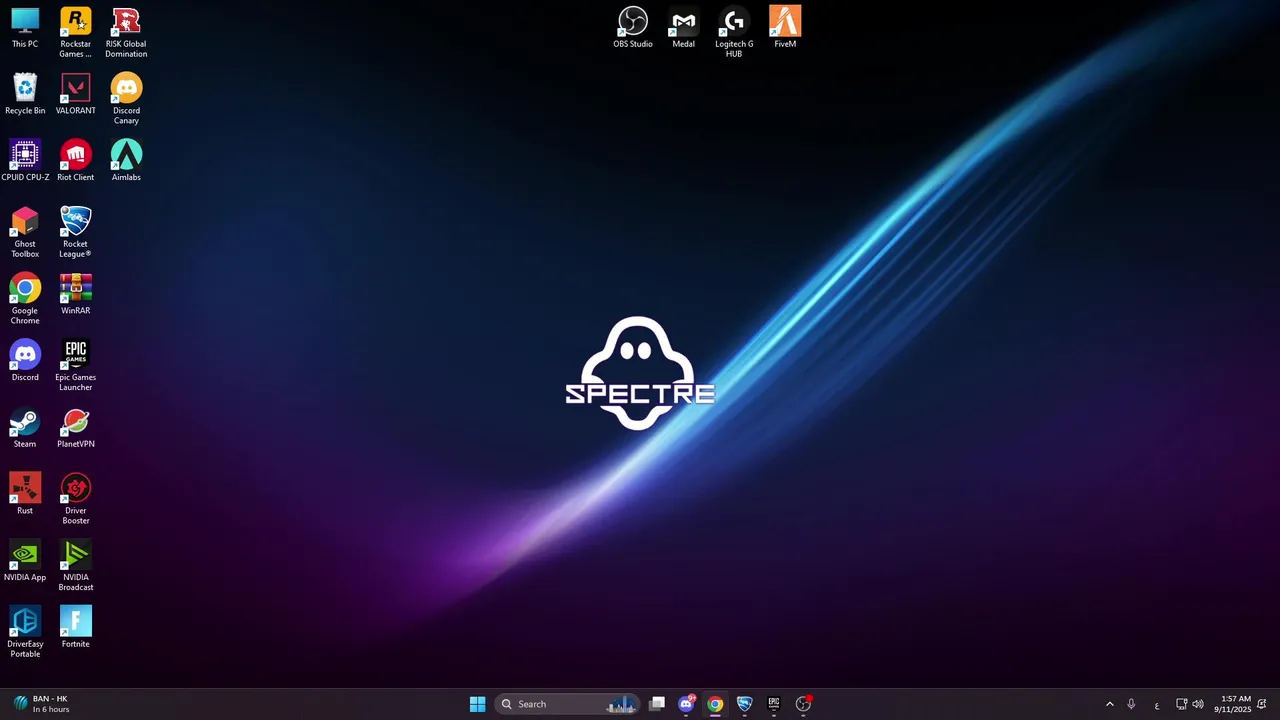Click the taskbar Search box
The image size is (1280, 720).
click(567, 704)
